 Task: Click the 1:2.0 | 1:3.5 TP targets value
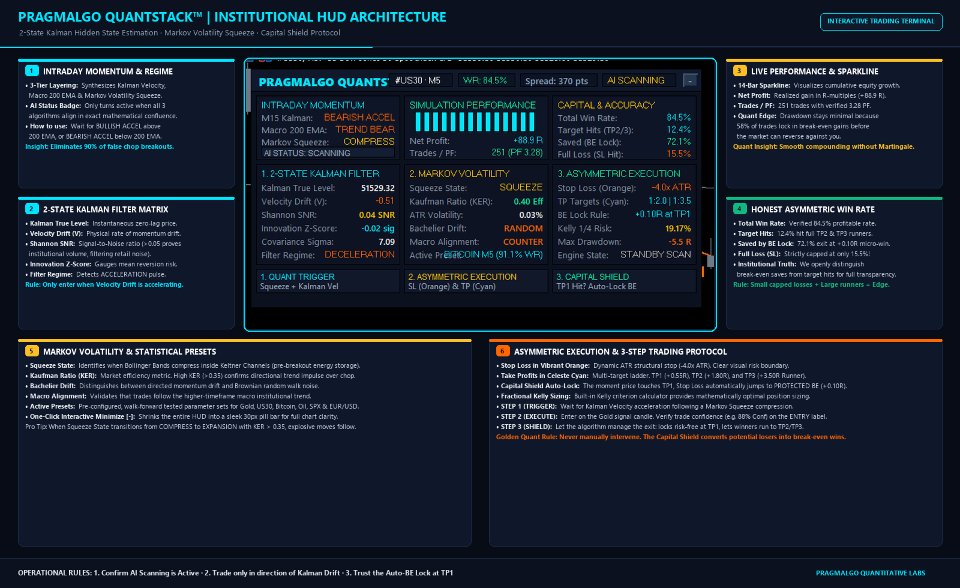coord(670,201)
